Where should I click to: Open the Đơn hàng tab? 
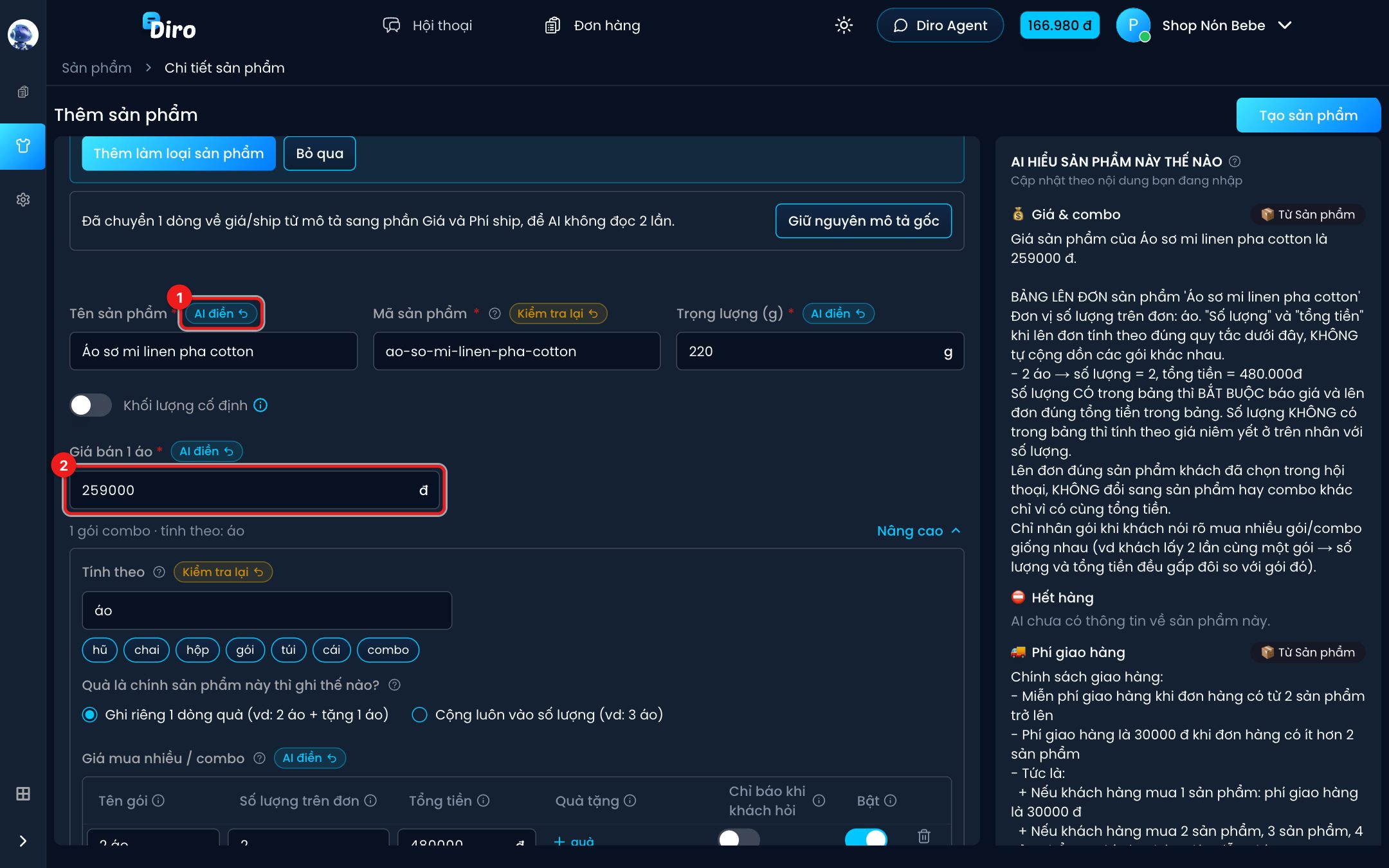tap(592, 26)
